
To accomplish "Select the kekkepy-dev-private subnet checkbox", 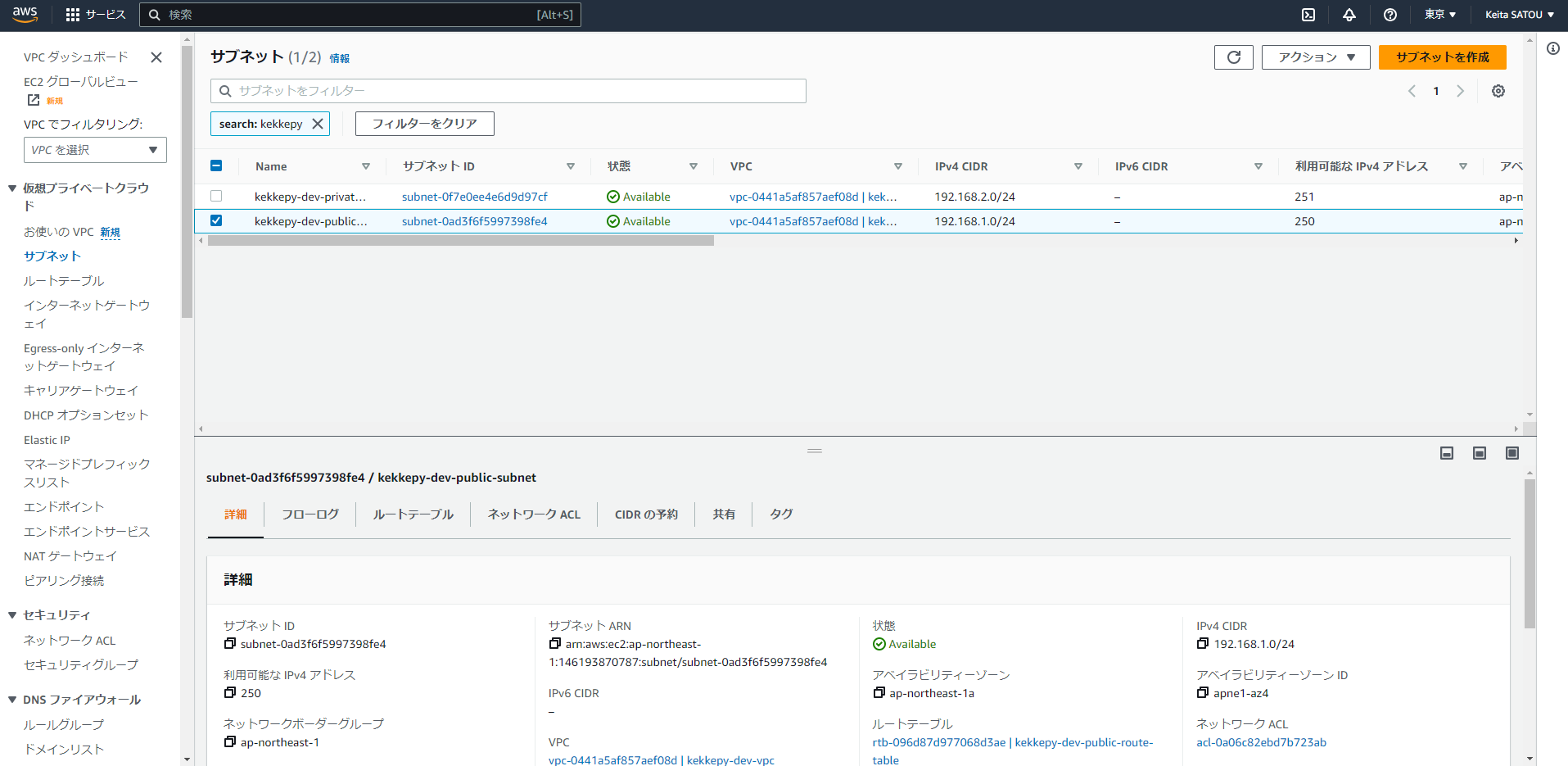I will coord(216,197).
